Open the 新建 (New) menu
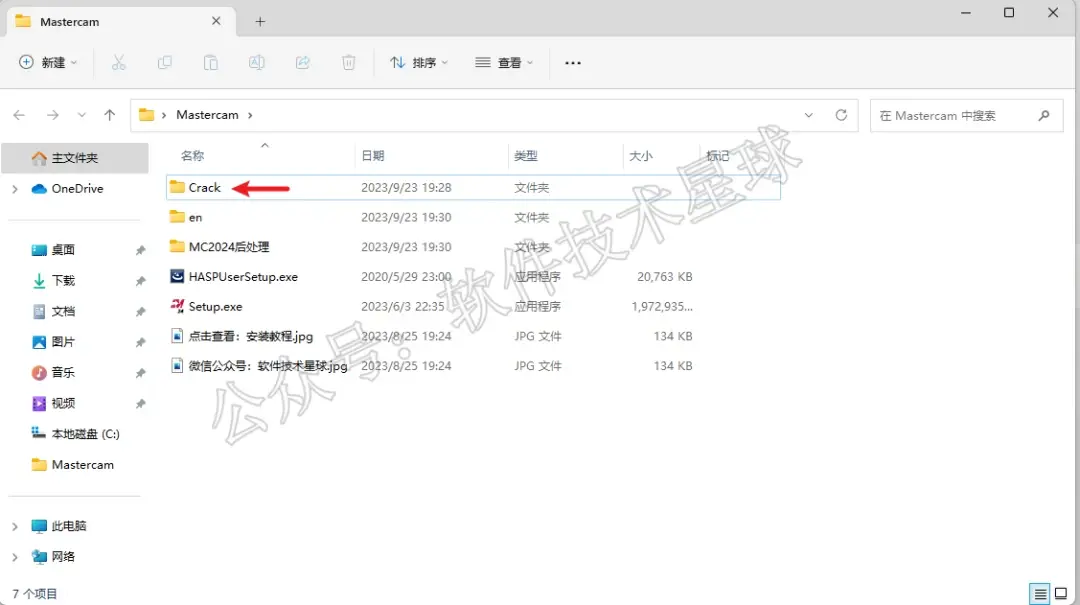Viewport: 1080px width, 605px height. 48,63
